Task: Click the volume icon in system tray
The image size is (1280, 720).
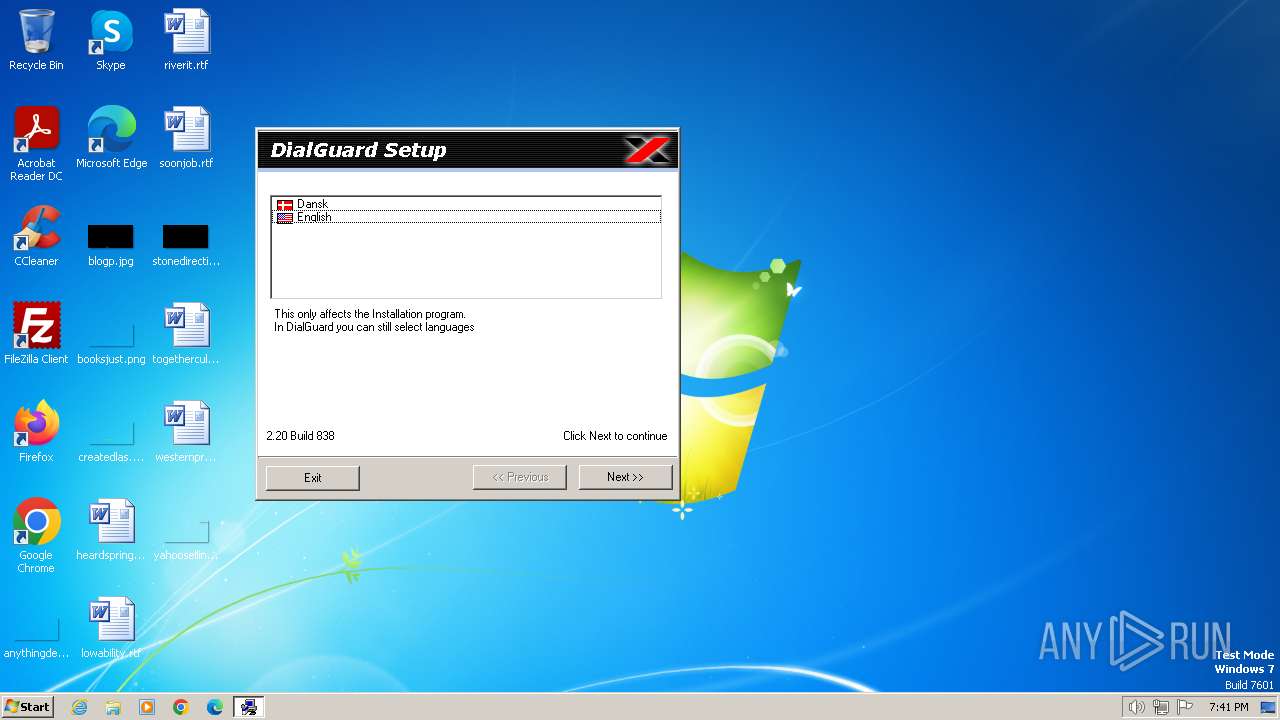Action: tap(1136, 707)
